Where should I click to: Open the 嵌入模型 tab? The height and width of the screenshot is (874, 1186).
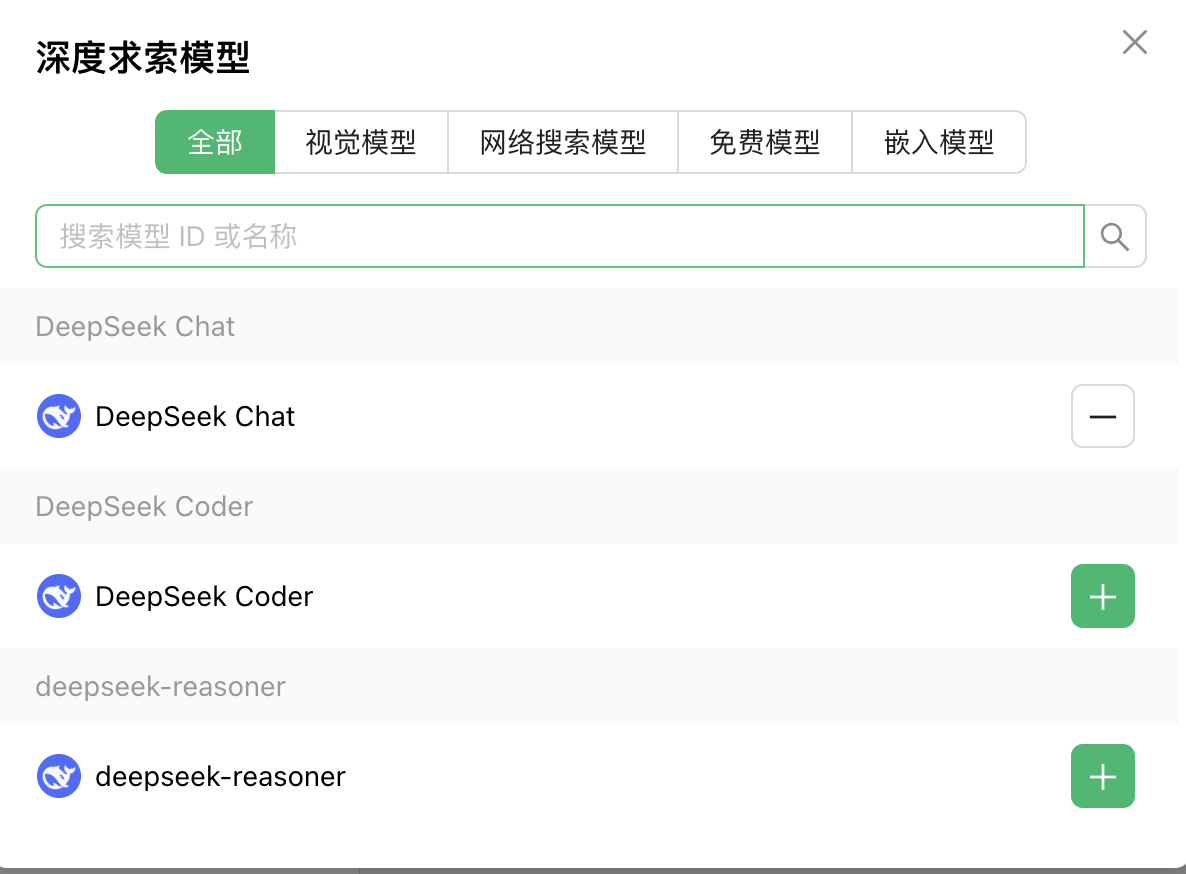click(939, 142)
